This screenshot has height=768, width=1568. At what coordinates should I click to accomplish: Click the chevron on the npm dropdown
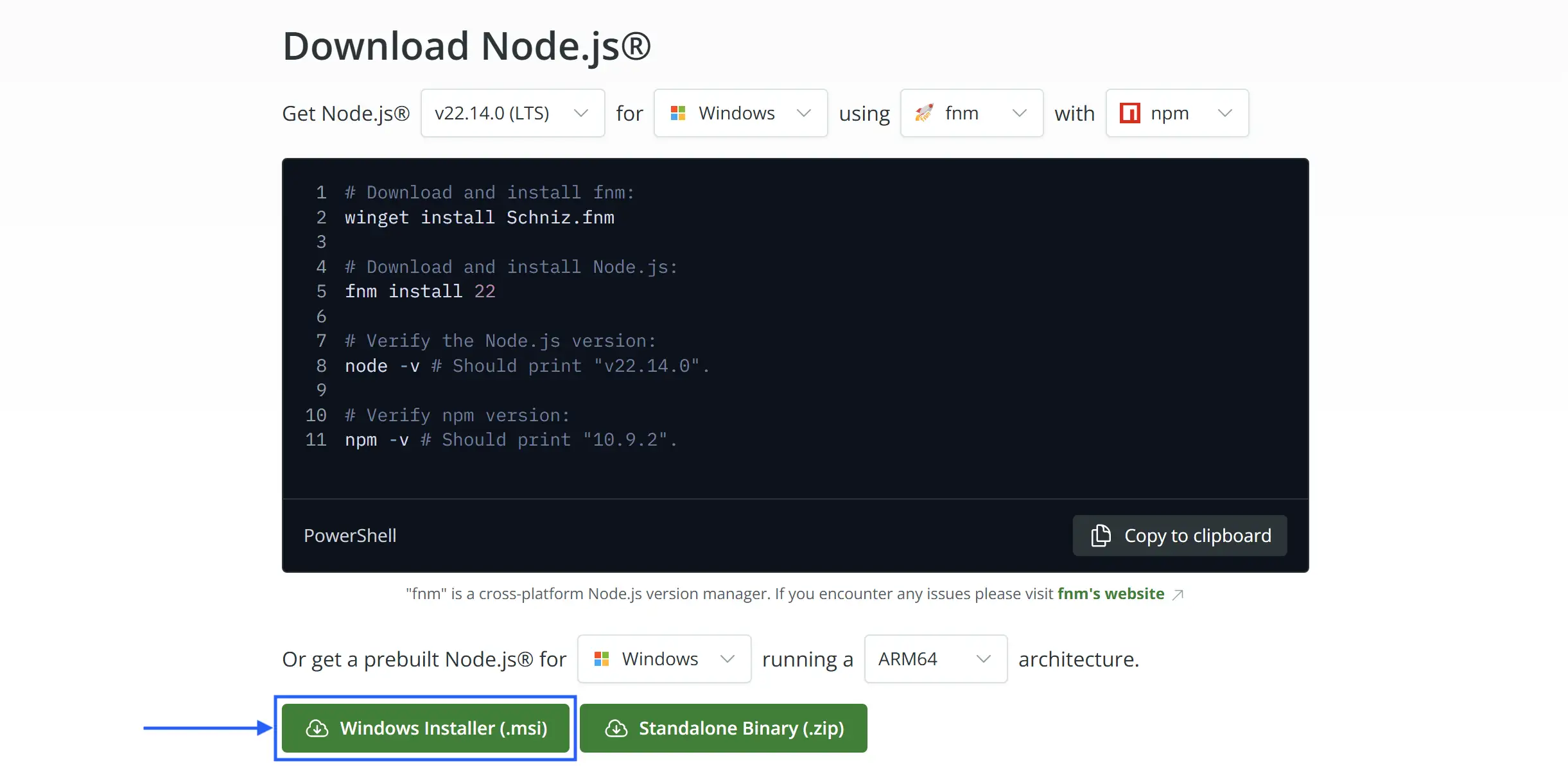(1225, 113)
